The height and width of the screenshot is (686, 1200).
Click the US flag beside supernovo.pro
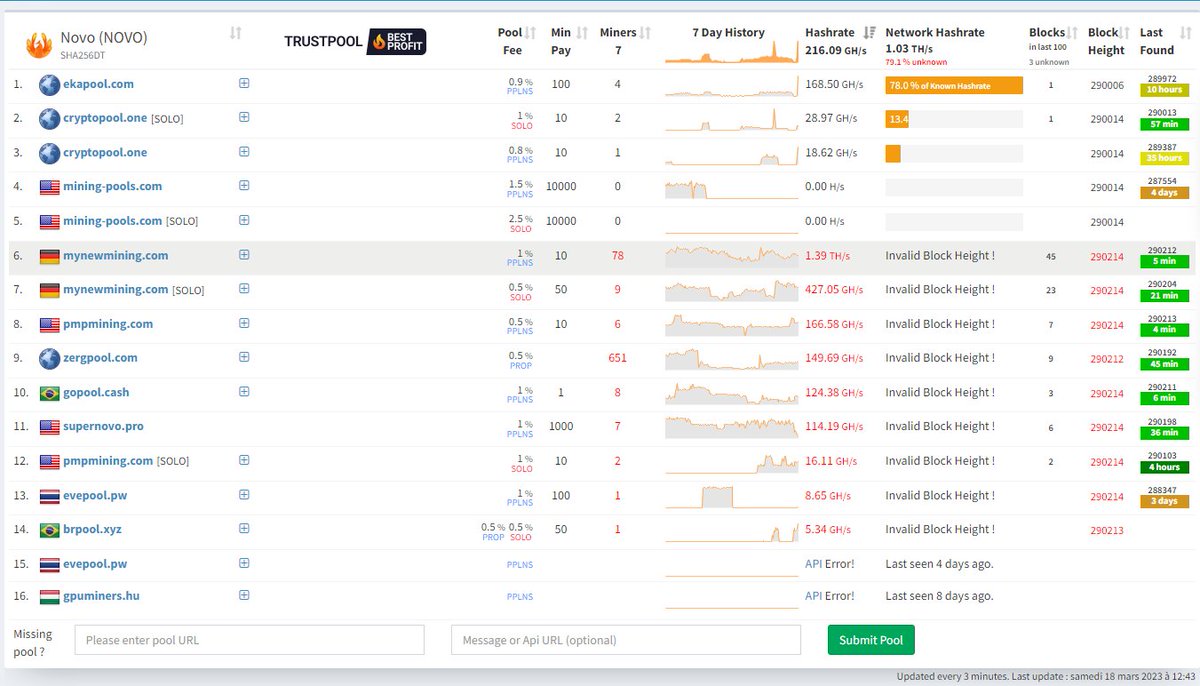pyautogui.click(x=49, y=427)
